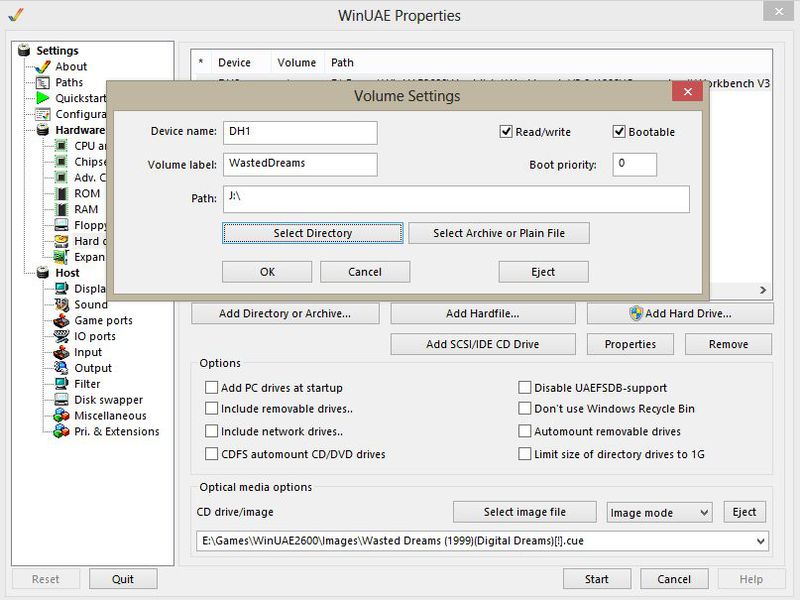Click the Disk swapper icon
The width and height of the screenshot is (800, 600).
61,399
